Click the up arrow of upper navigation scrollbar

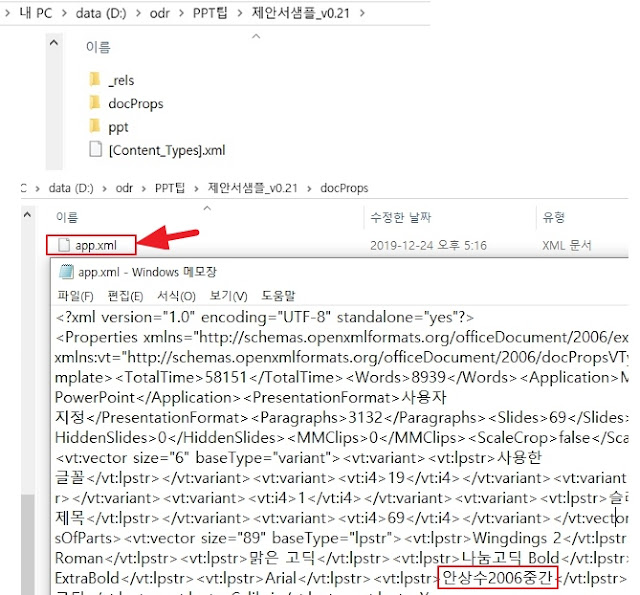[x=54, y=42]
